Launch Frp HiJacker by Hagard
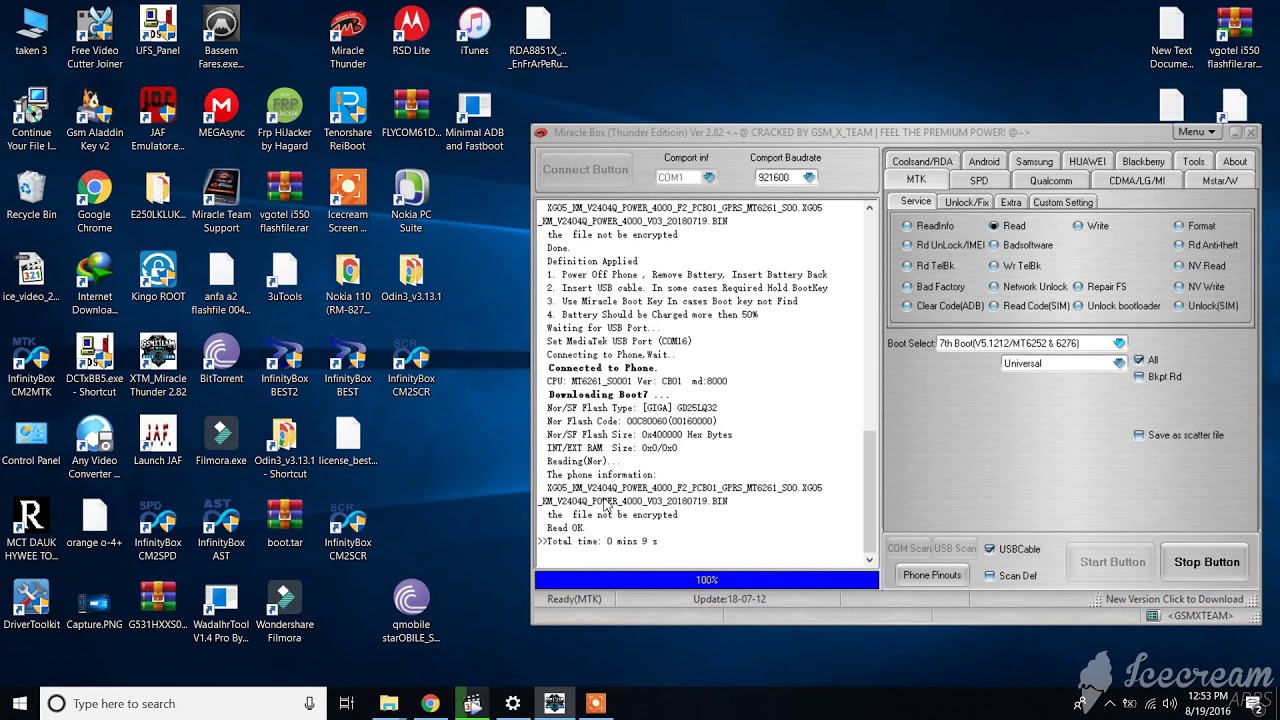Viewport: 1280px width, 720px height. [x=285, y=120]
